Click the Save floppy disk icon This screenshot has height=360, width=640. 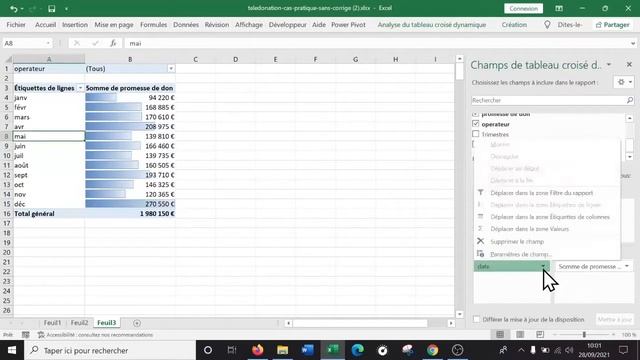coord(51,9)
